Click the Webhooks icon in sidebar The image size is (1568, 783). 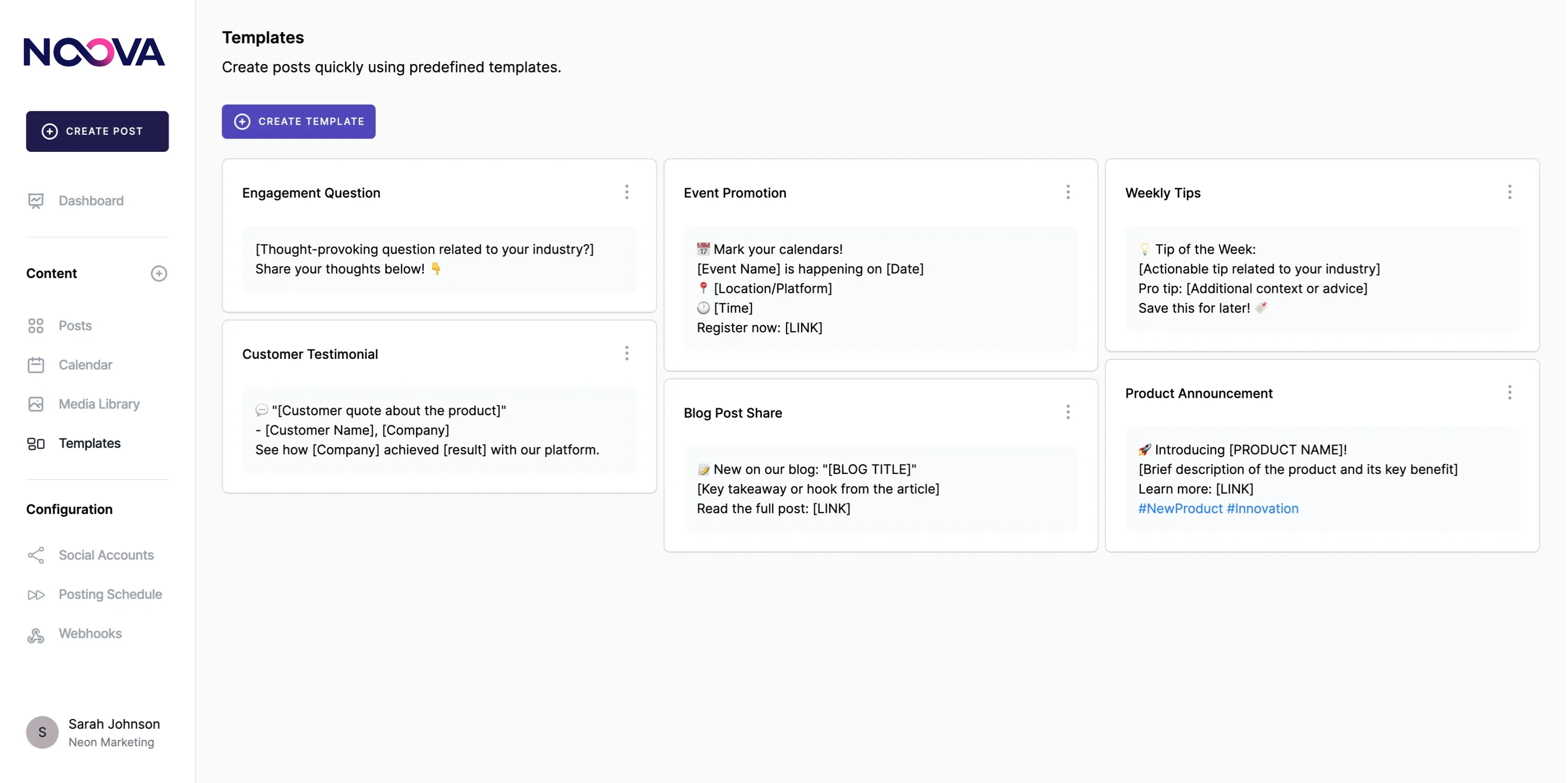36,635
